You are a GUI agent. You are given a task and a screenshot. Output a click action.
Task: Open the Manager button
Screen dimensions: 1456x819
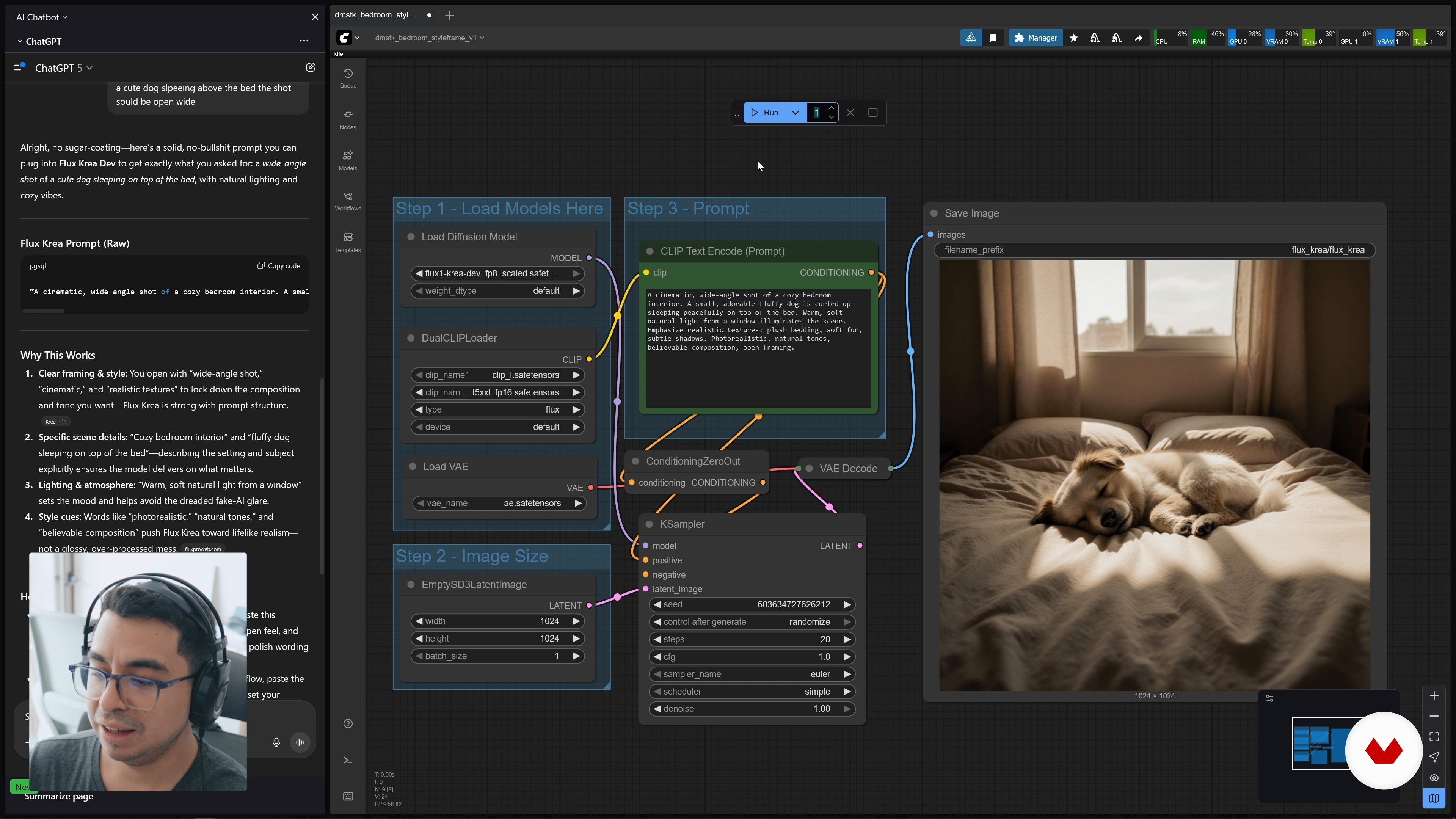click(x=1036, y=38)
